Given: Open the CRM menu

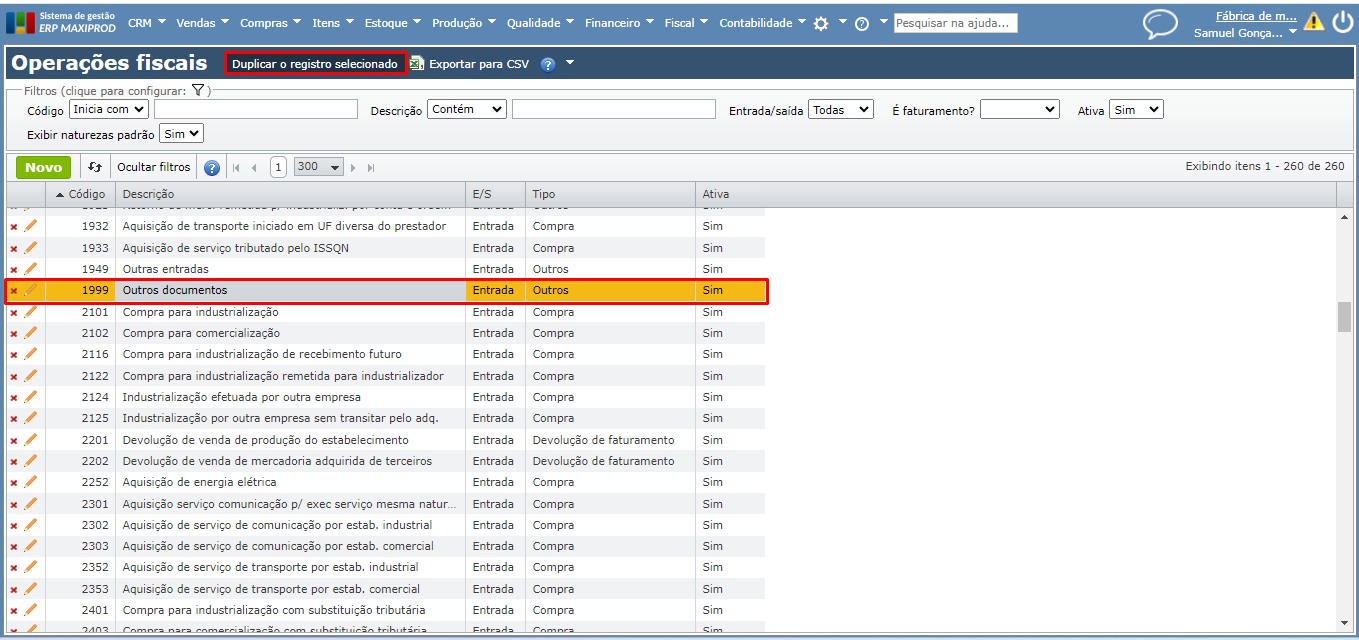Looking at the screenshot, I should 147,23.
